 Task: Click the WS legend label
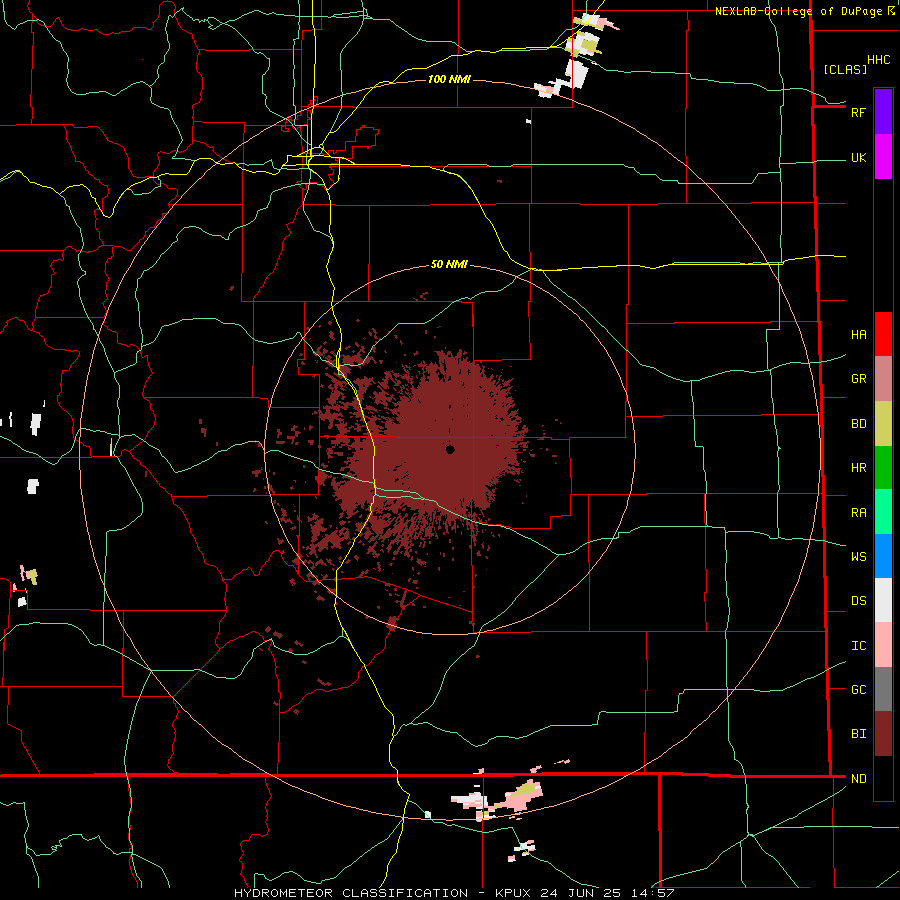(858, 556)
